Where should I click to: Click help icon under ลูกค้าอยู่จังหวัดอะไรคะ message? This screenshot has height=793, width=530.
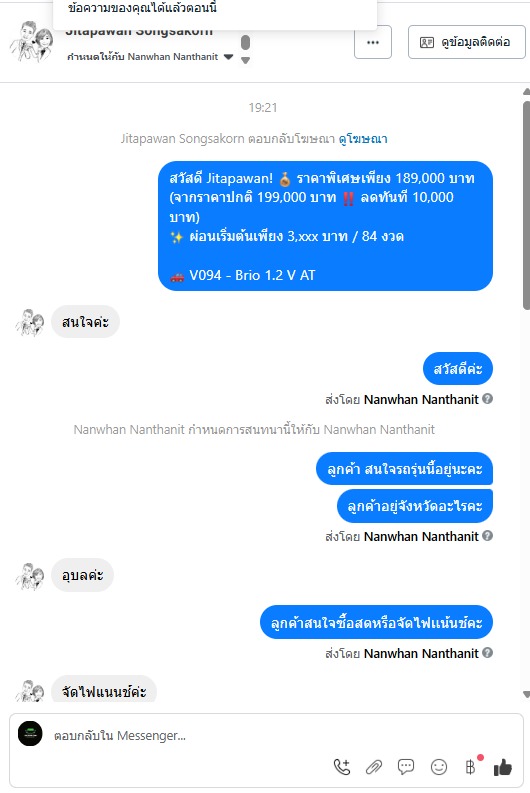[487, 536]
